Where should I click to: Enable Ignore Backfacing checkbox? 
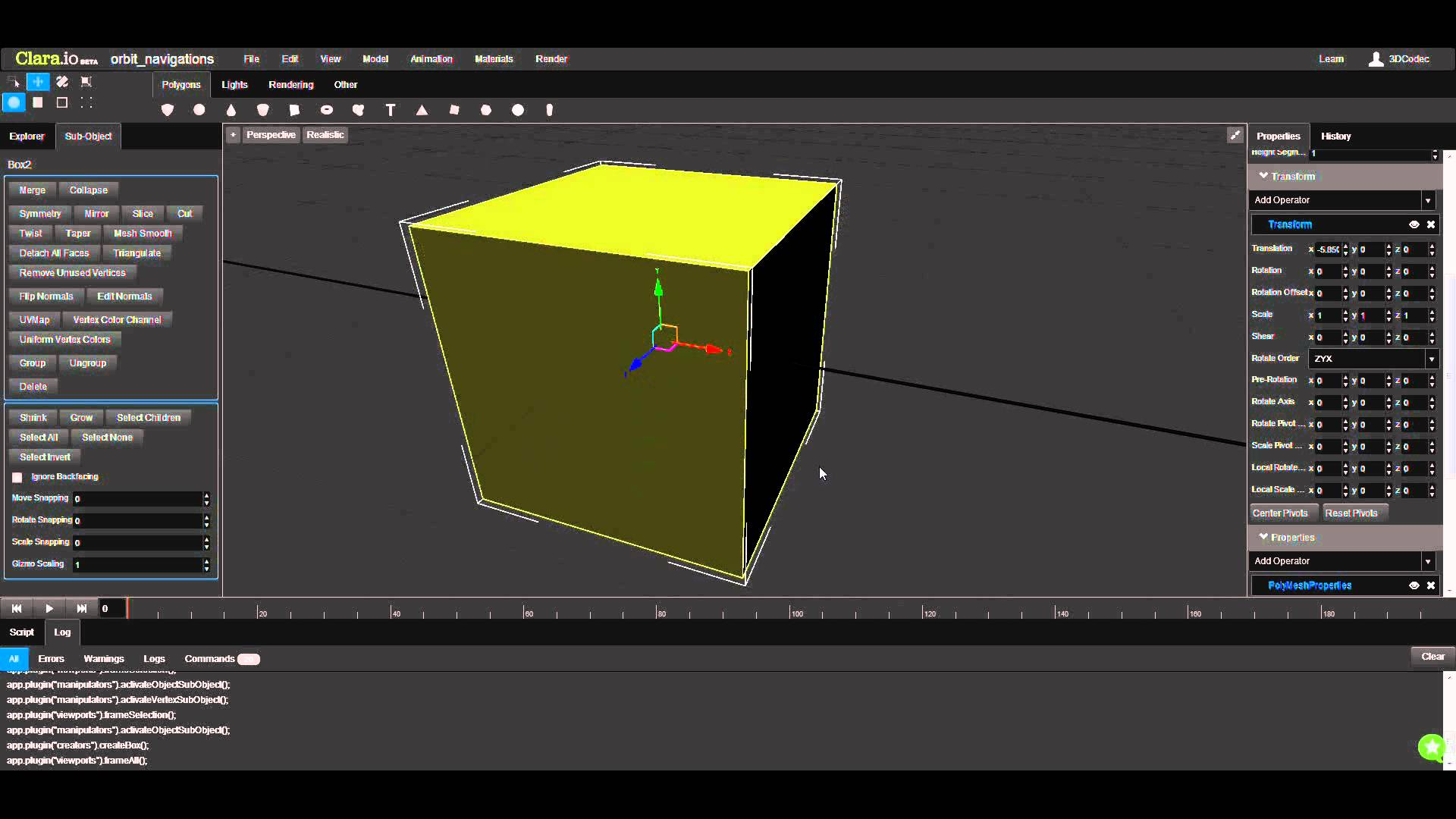pyautogui.click(x=17, y=477)
